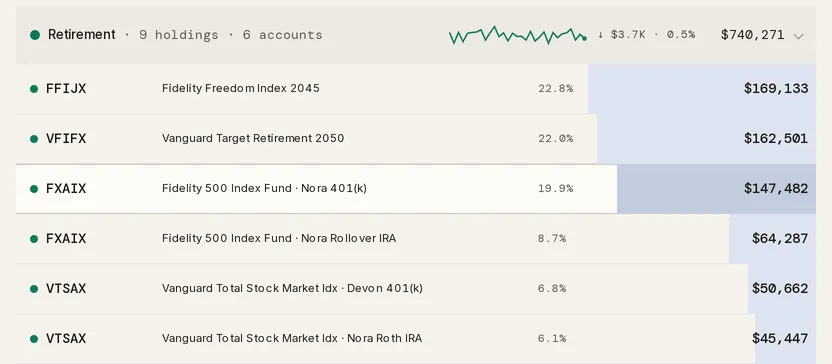This screenshot has height=364, width=832.
Task: Click green dot in Nora Roth IRA row
Action: [x=34, y=339]
